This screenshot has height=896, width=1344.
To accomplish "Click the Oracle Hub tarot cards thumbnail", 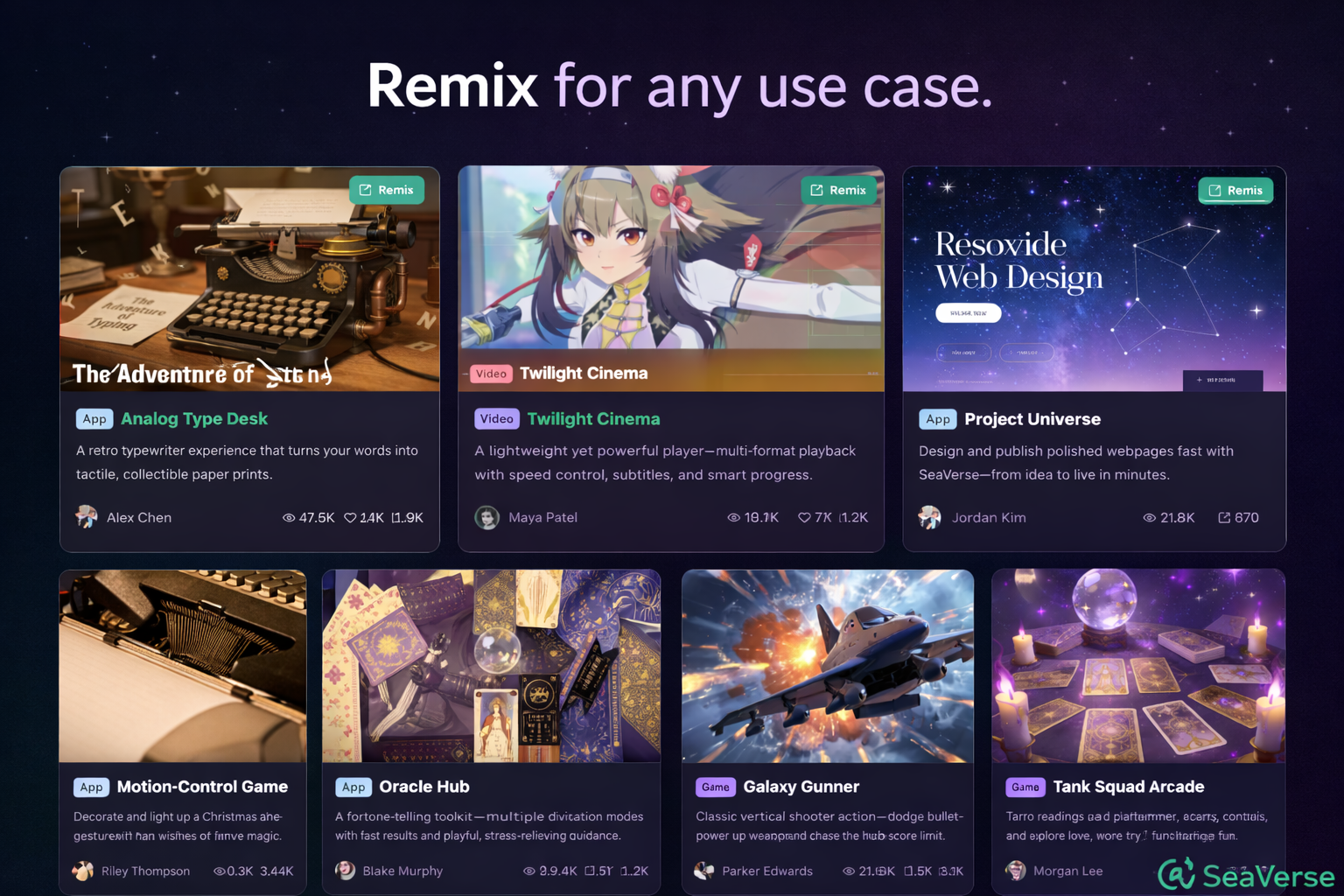I will (x=491, y=666).
